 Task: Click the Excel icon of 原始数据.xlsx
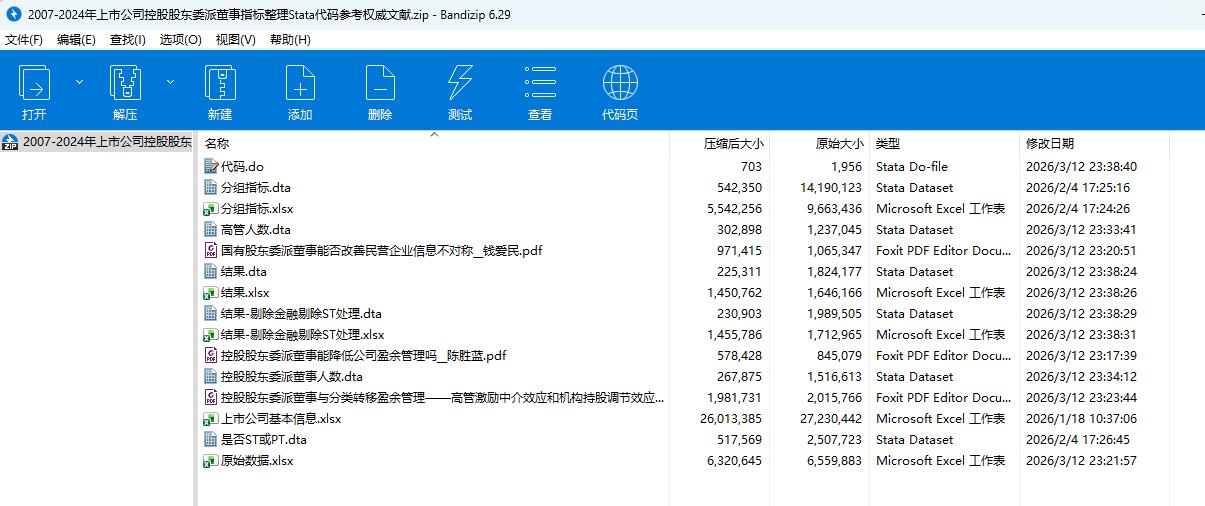[x=210, y=461]
